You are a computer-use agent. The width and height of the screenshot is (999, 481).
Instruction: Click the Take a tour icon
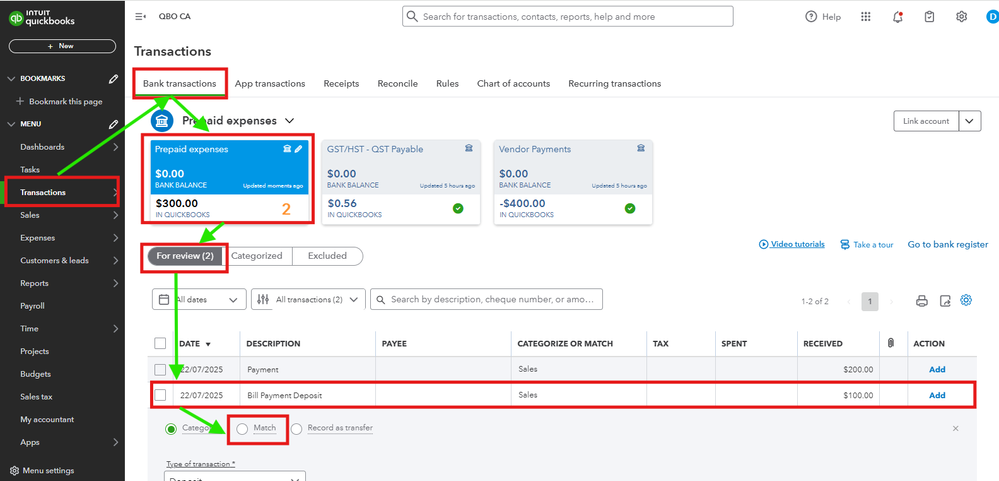(845, 245)
